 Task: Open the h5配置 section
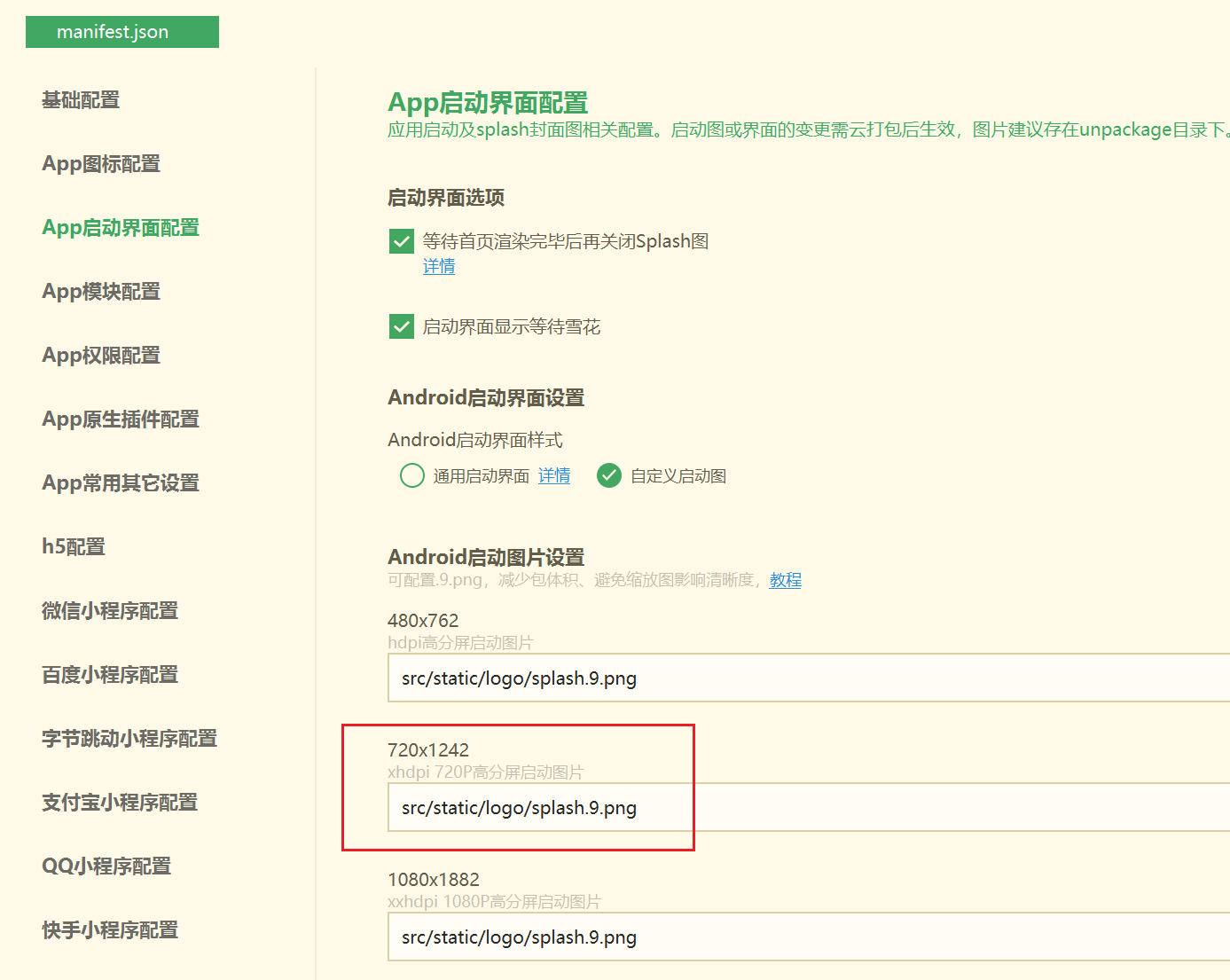pyautogui.click(x=73, y=546)
